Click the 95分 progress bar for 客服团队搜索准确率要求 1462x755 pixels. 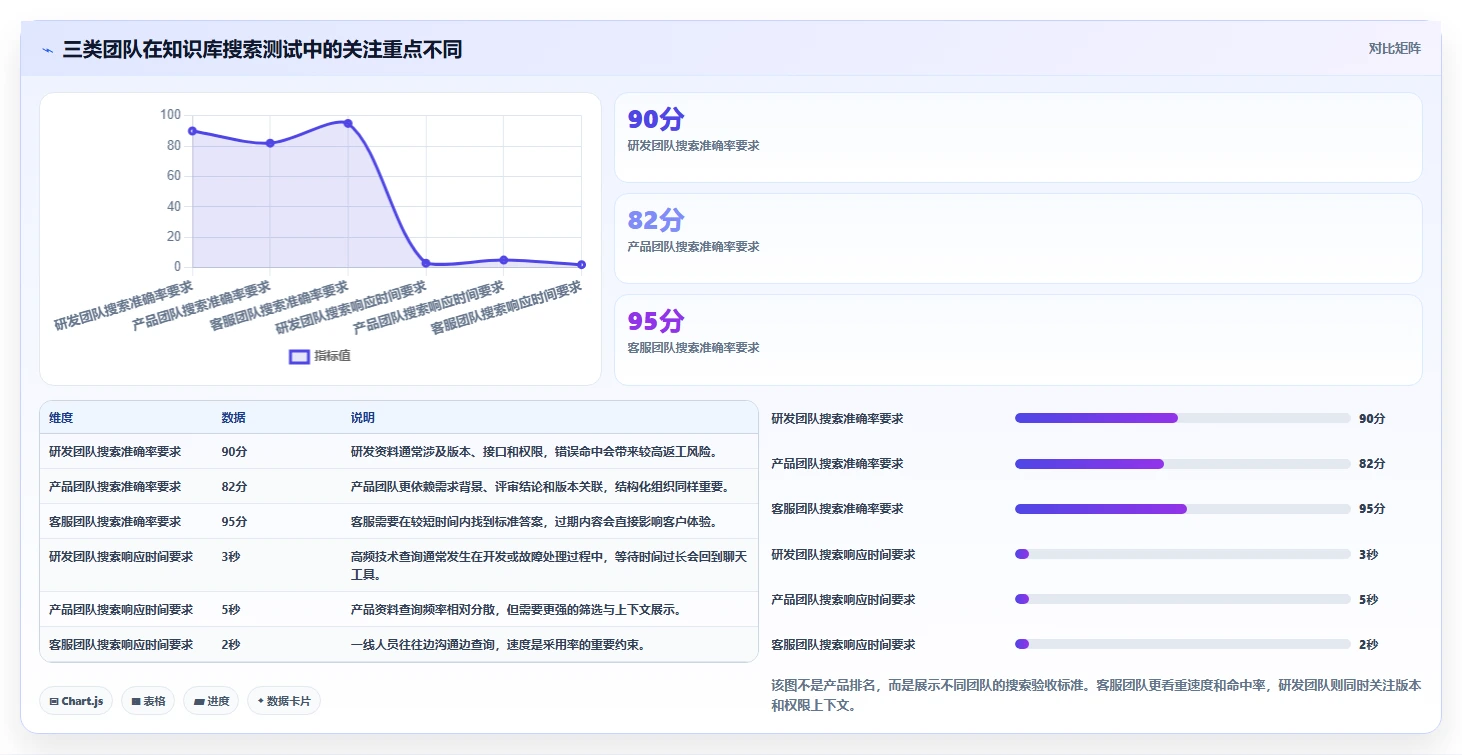point(1182,509)
